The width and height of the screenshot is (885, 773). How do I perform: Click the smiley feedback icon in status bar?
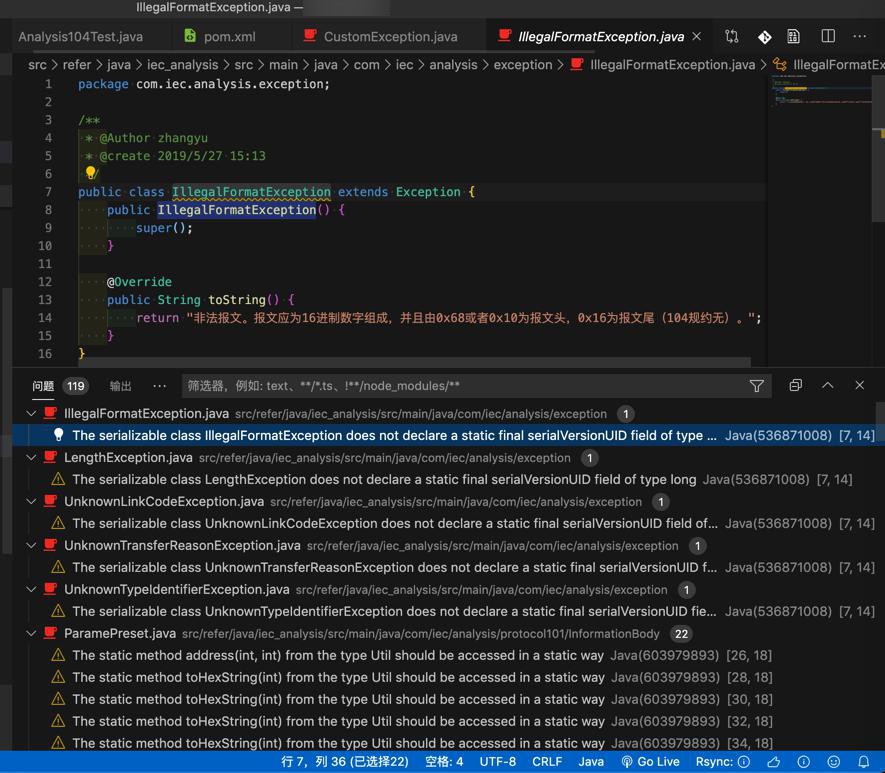point(833,762)
